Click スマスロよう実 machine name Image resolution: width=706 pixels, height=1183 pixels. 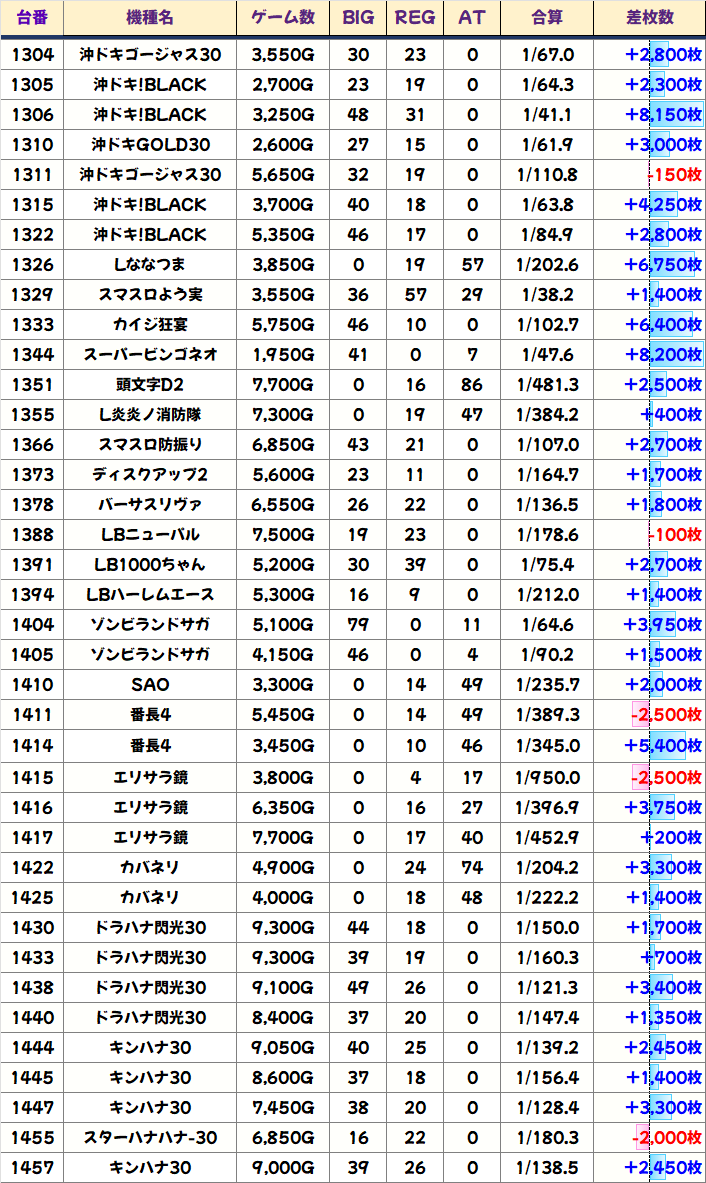[150, 294]
